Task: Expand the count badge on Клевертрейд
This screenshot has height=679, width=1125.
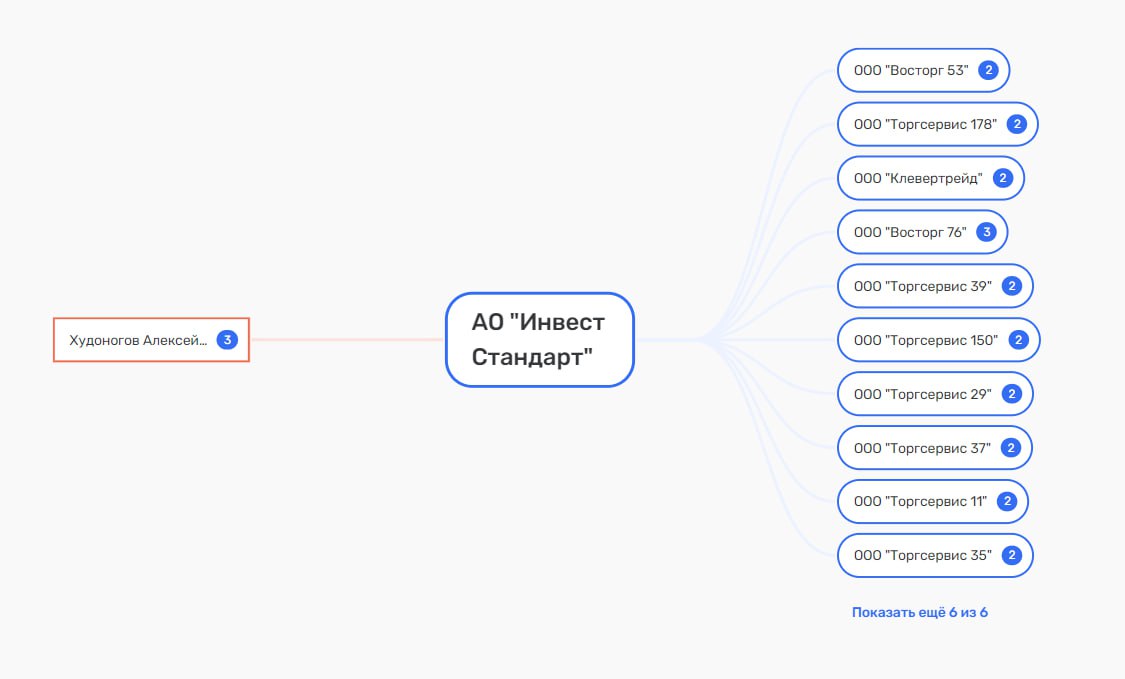Action: (1003, 178)
